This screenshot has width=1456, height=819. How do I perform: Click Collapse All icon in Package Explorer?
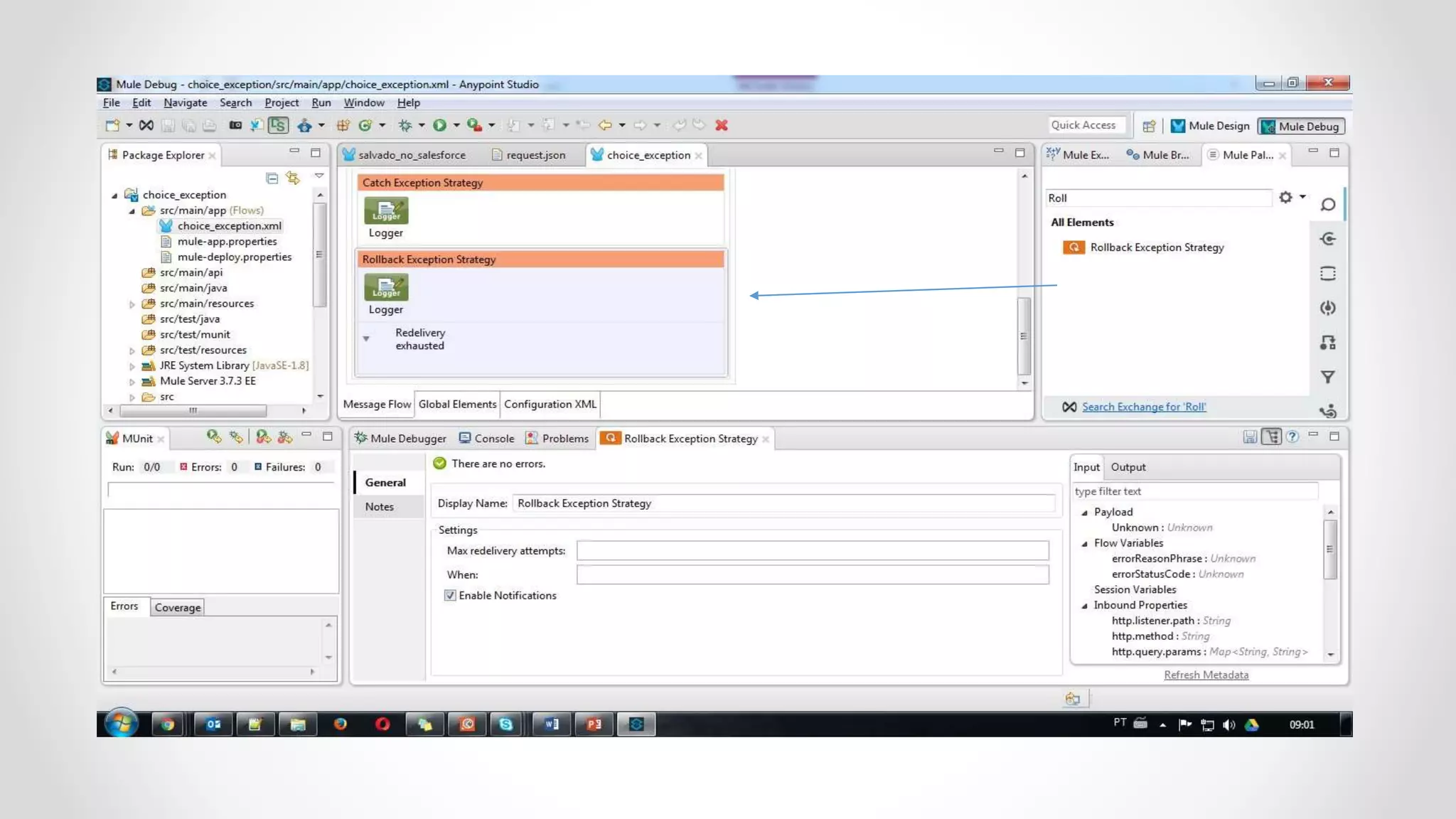[x=272, y=178]
